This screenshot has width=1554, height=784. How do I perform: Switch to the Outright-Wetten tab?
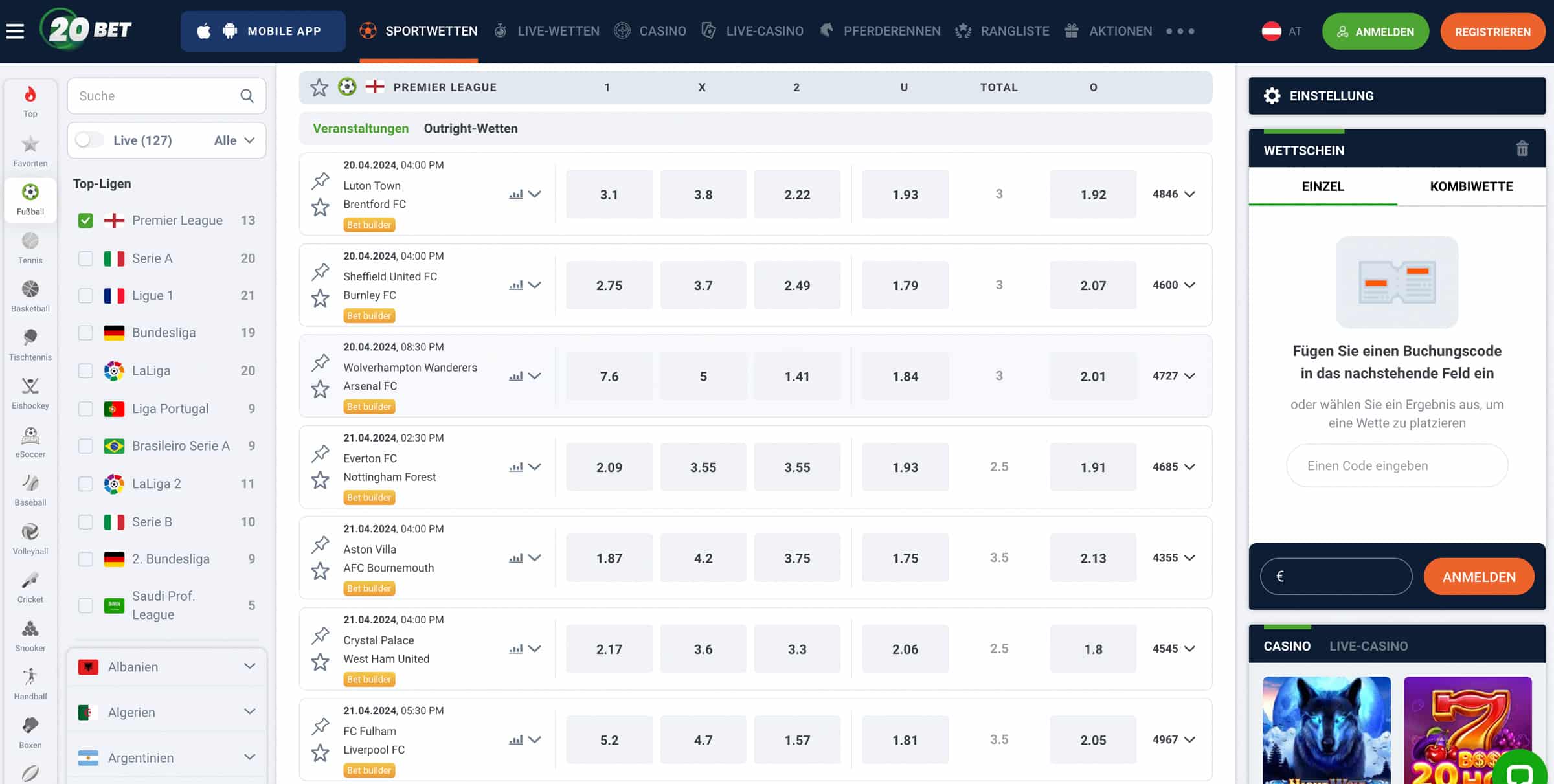click(471, 128)
